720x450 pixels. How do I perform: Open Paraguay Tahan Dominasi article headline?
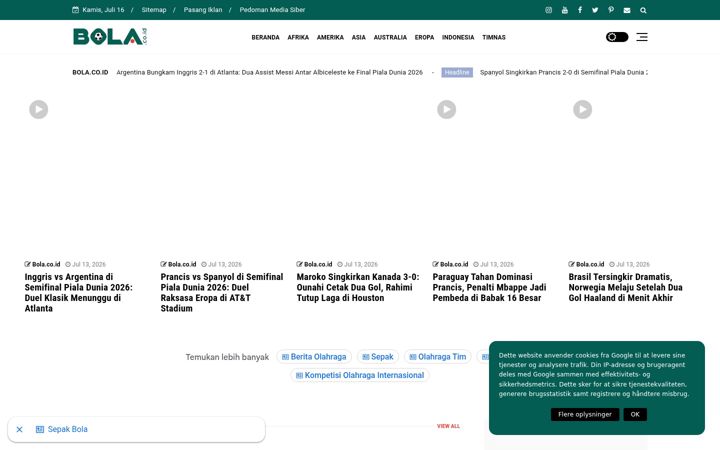coord(489,287)
